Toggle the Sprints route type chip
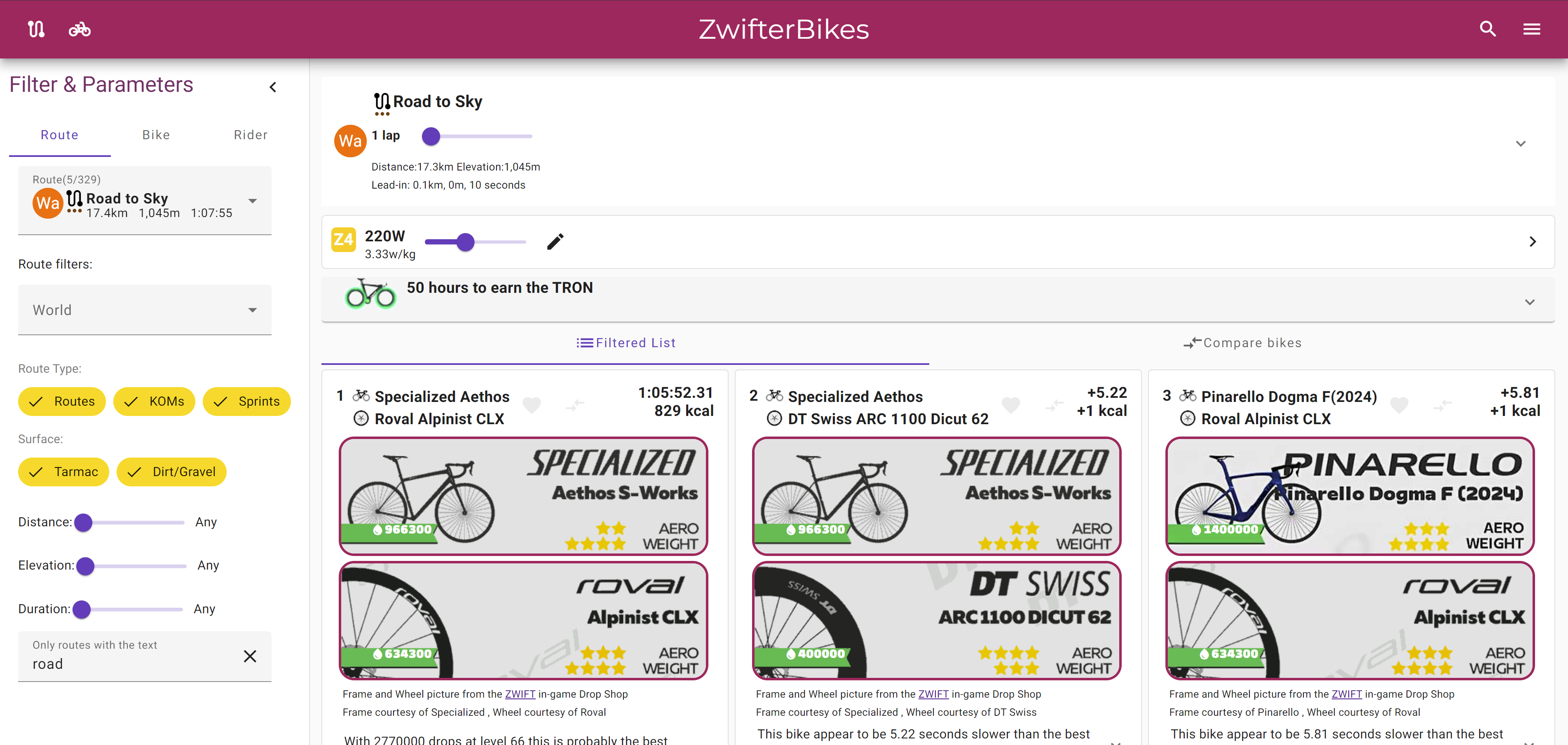Image resolution: width=1568 pixels, height=745 pixels. point(246,402)
